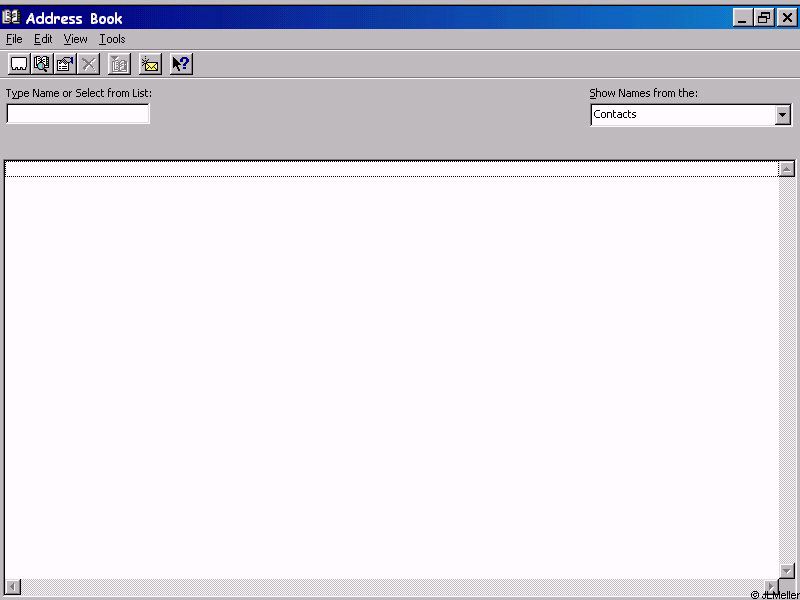800x600 pixels.
Task: Click Add to Personal Address Book icon
Action: point(120,64)
